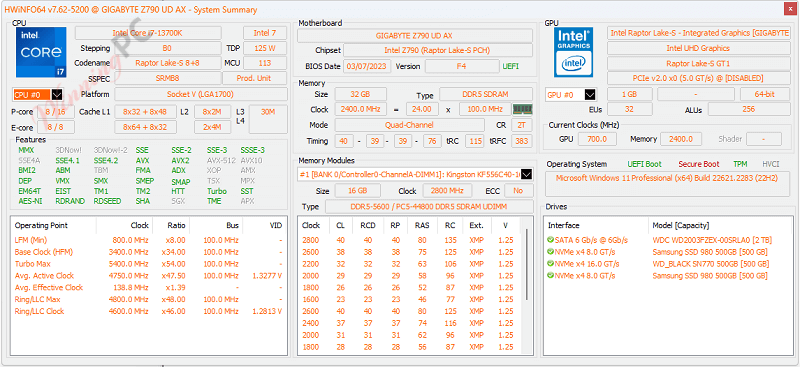Click the BIOS date 03/07/2023 field
This screenshot has width=800, height=367.
[x=368, y=66]
